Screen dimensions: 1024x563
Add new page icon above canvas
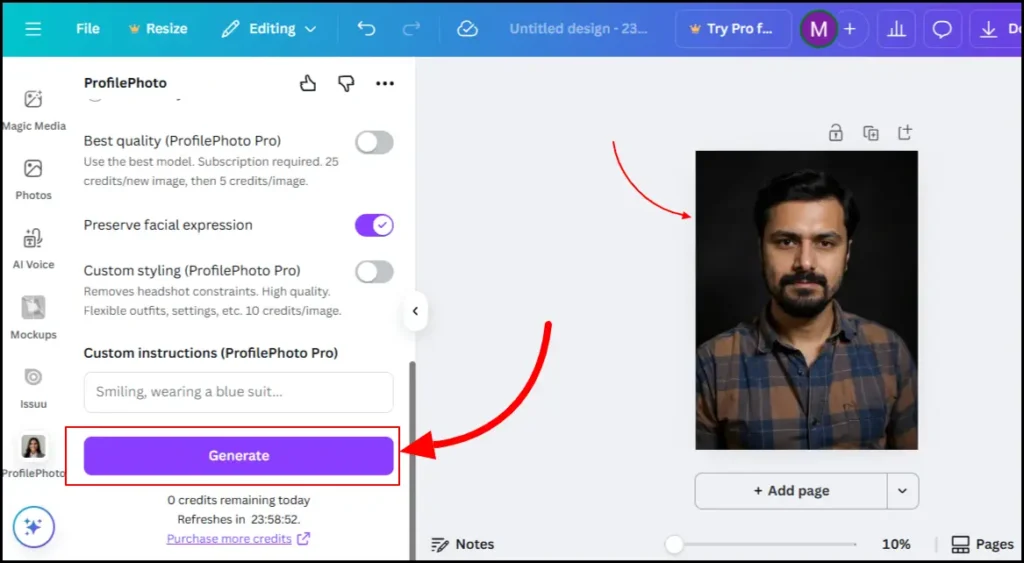(904, 133)
